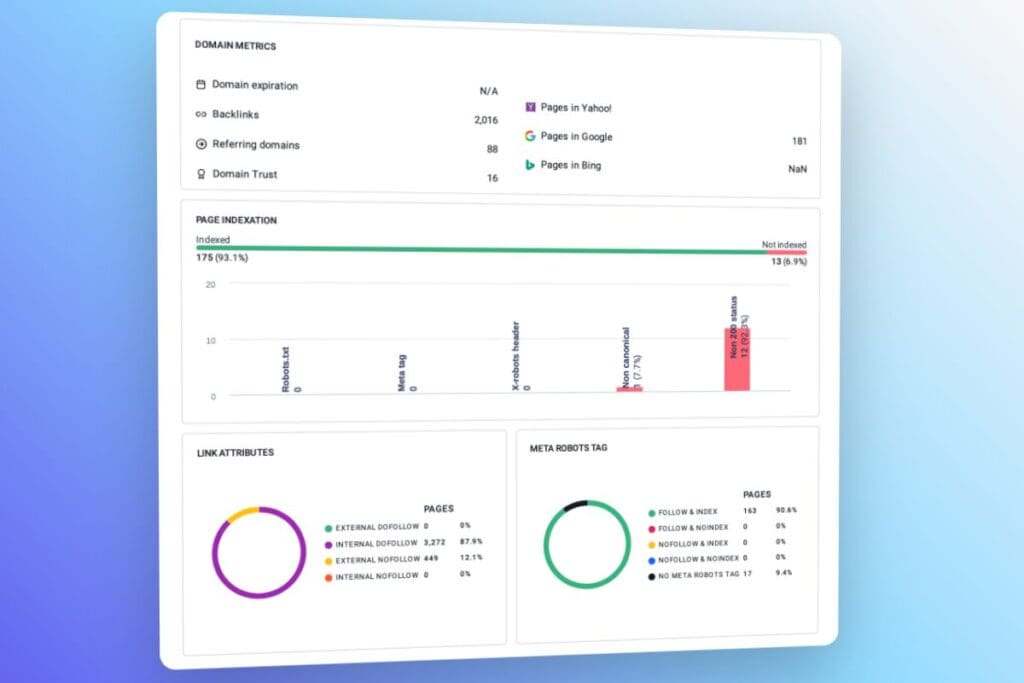This screenshot has height=683, width=1024.
Task: Select the Google logo icon
Action: [x=530, y=136]
